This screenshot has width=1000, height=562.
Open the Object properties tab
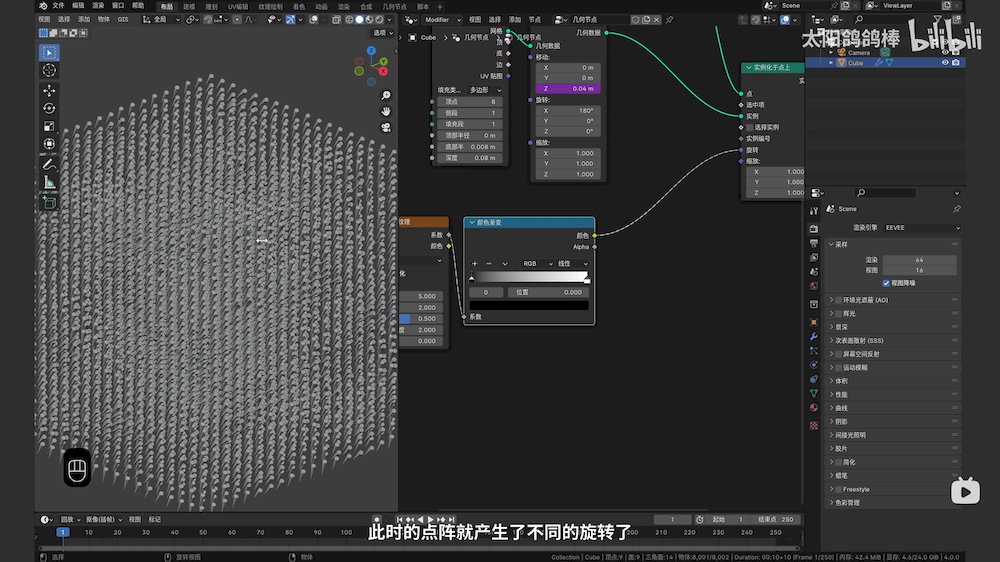(814, 322)
